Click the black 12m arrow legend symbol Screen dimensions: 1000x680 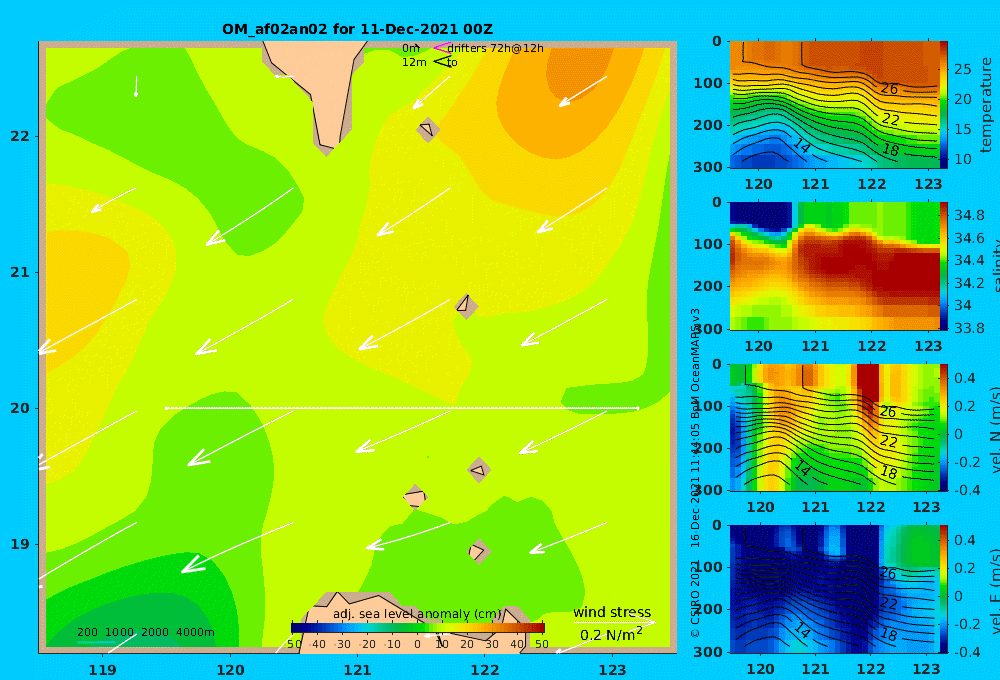tap(441, 62)
